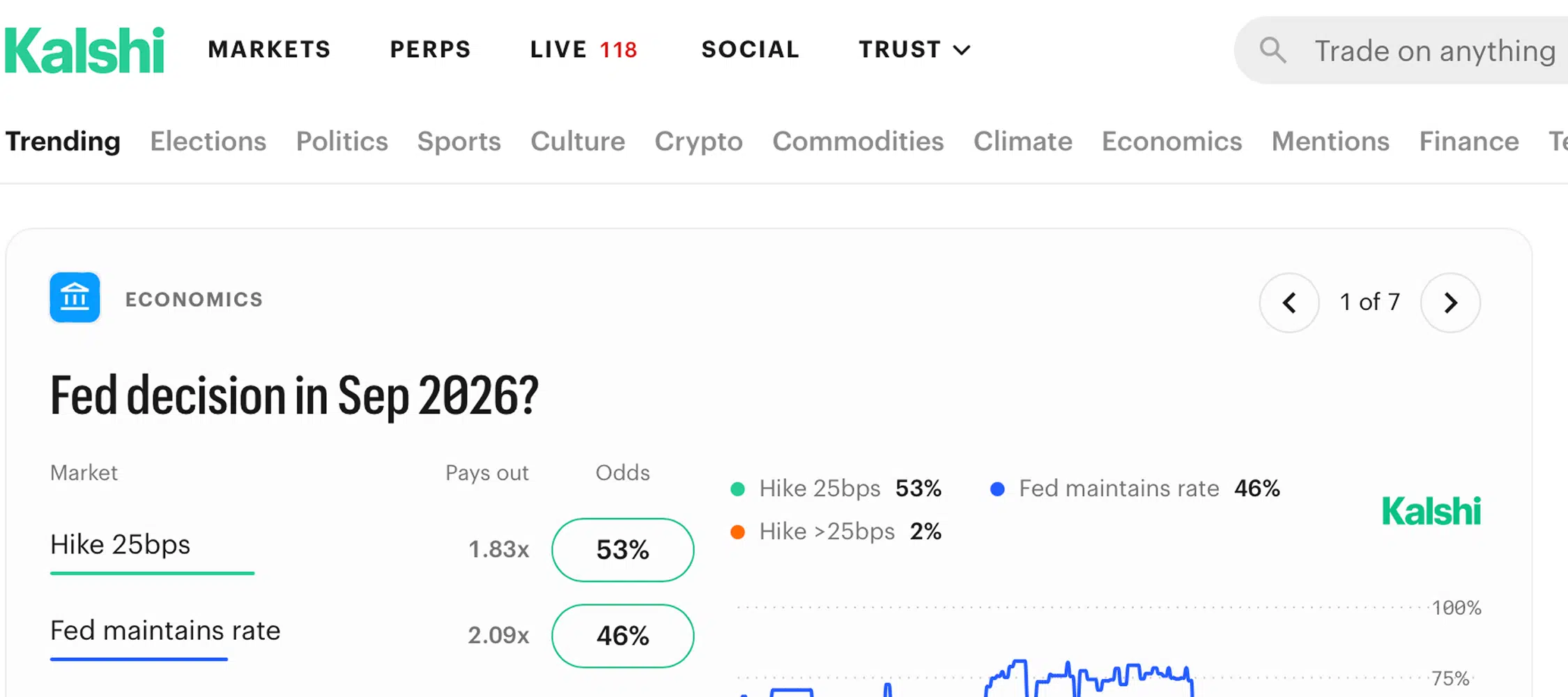Open the Markets nav item

pyautogui.click(x=270, y=49)
